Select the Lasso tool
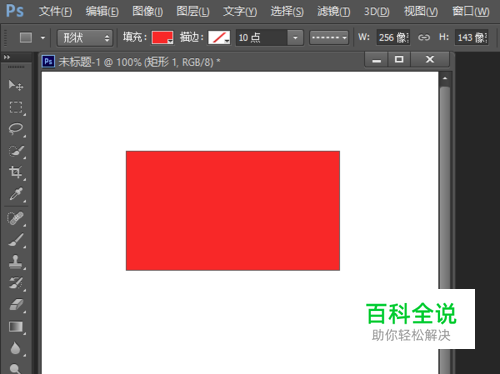 16,129
